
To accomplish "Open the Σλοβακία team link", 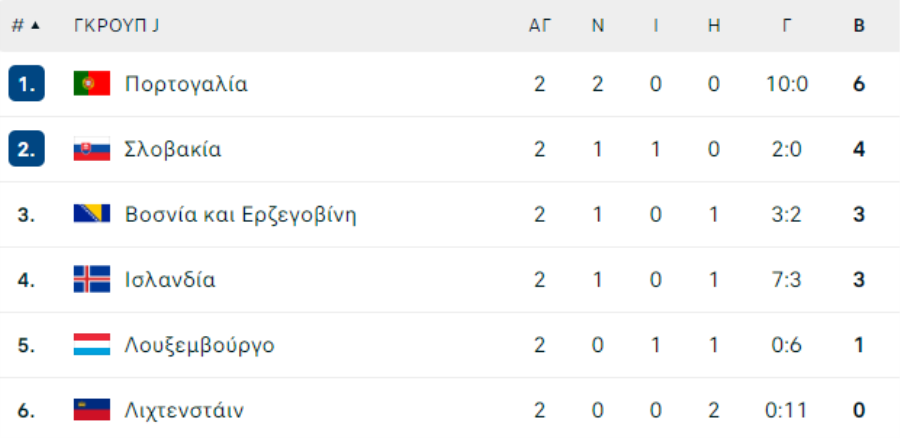I will point(173,150).
